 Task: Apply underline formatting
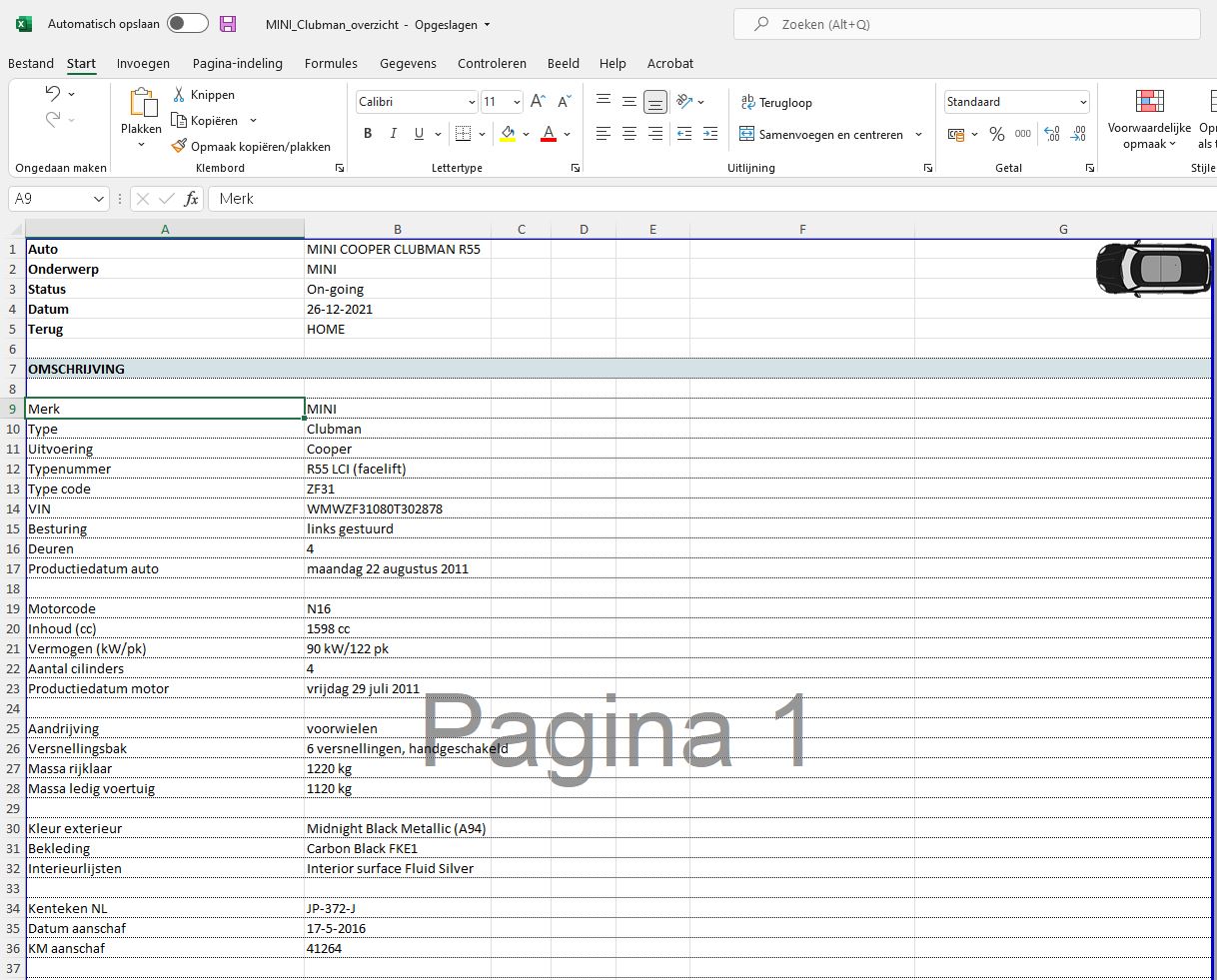419,134
